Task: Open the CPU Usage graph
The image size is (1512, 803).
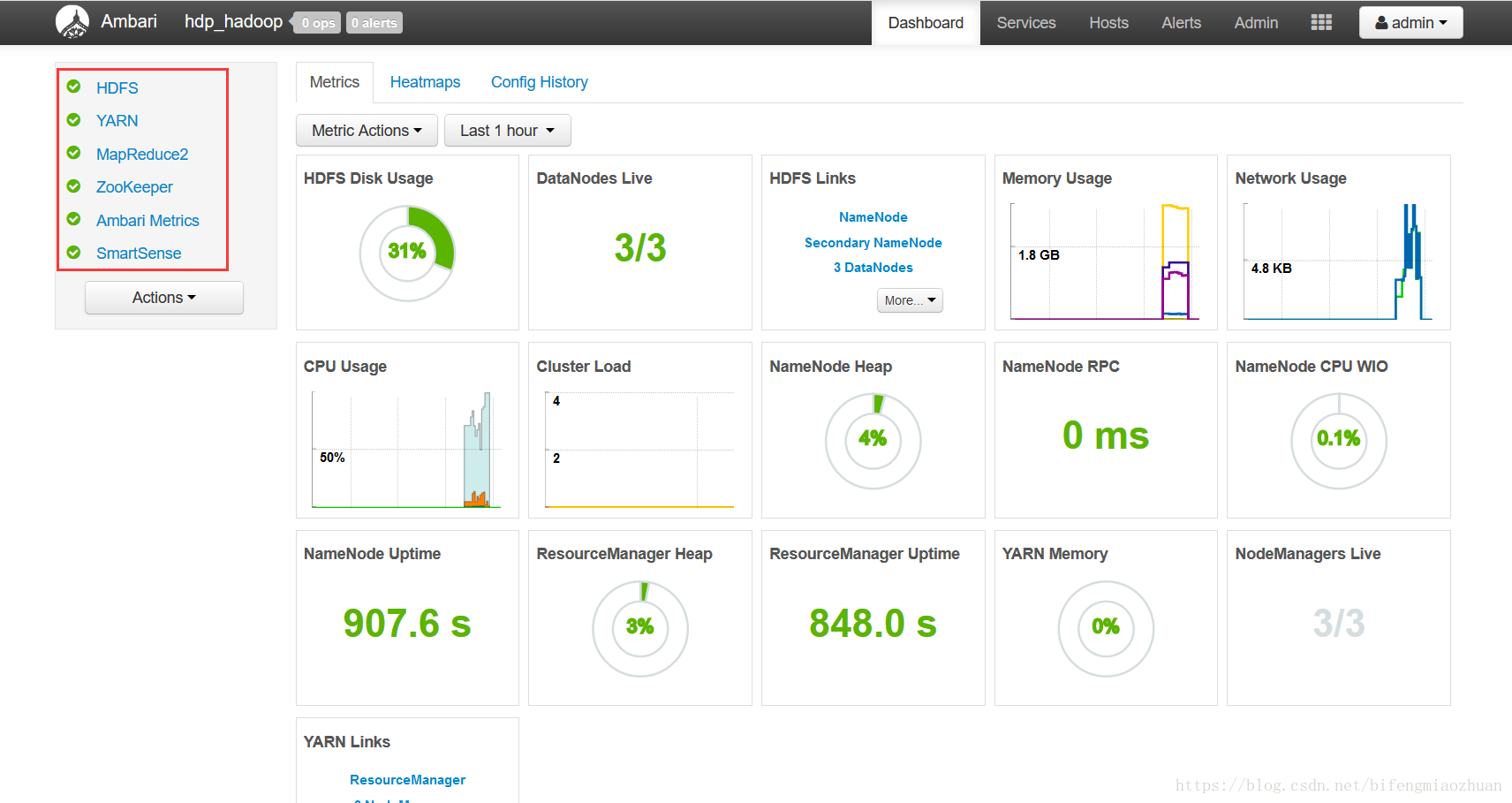Action: pos(406,450)
